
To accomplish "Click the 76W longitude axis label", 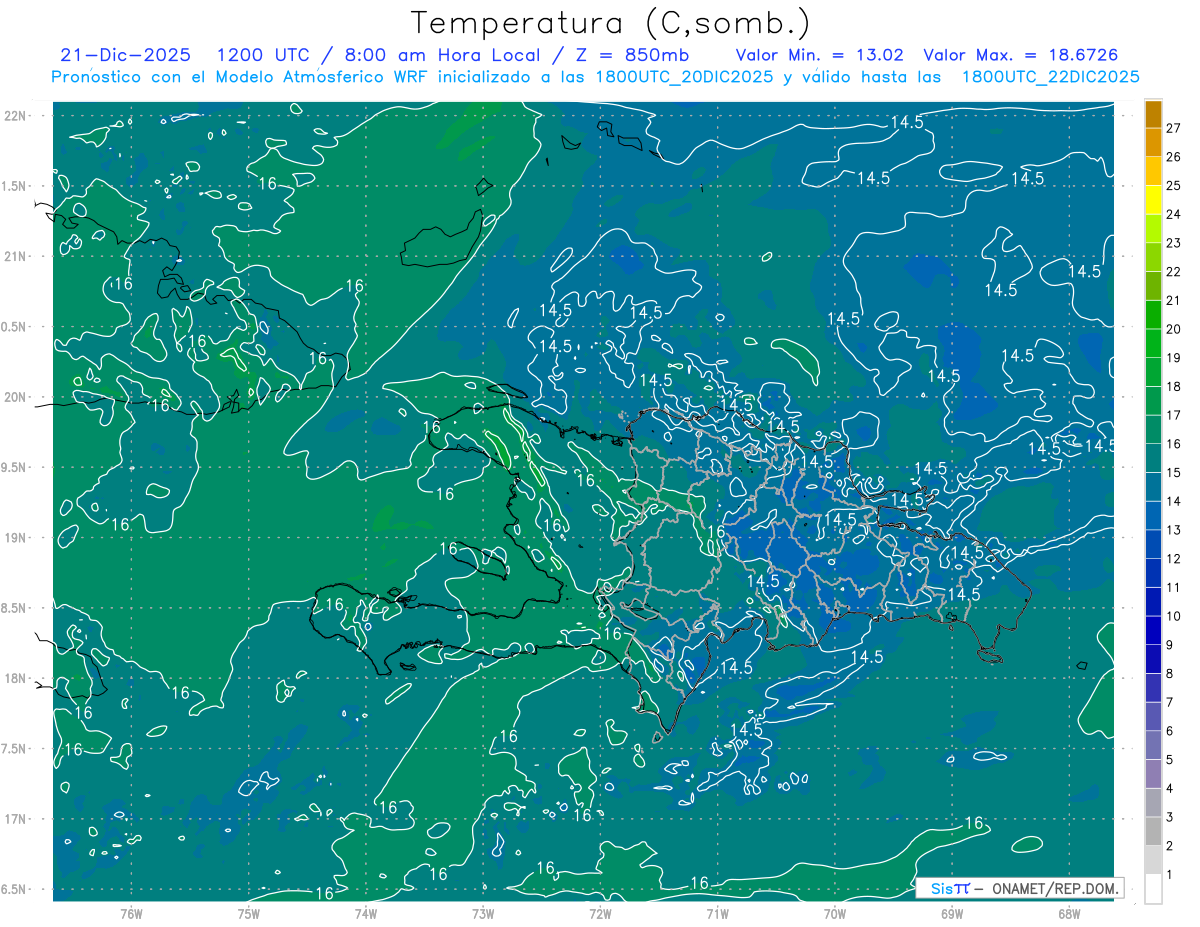I will point(131,913).
